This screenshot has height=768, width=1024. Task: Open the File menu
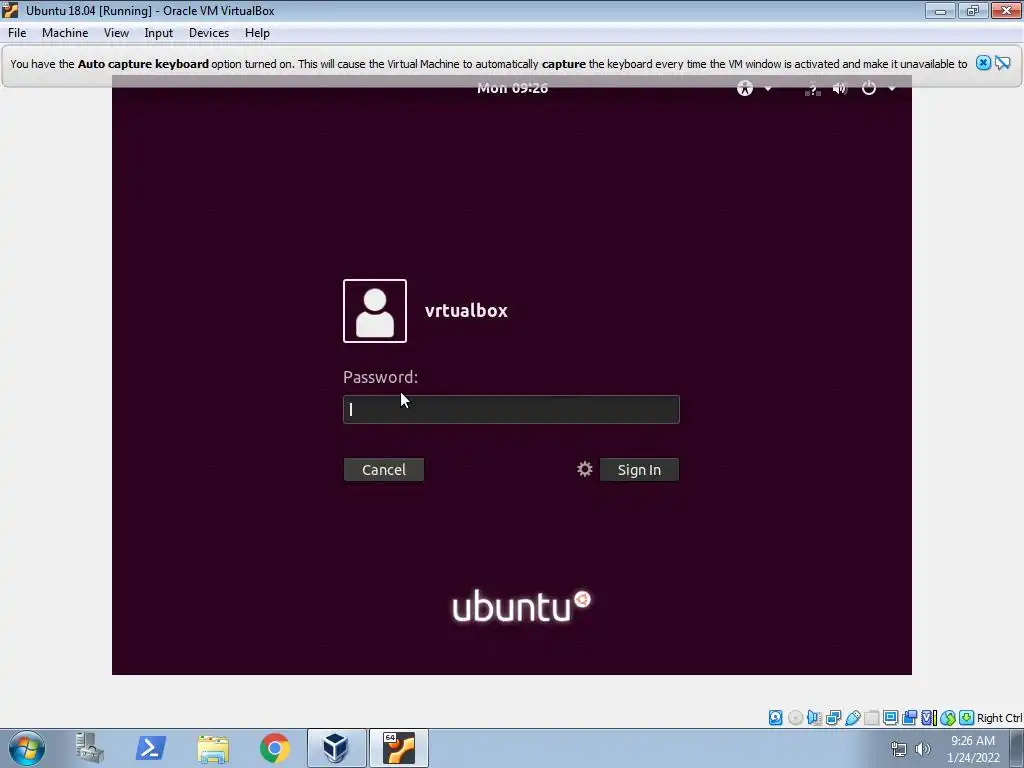(x=17, y=33)
